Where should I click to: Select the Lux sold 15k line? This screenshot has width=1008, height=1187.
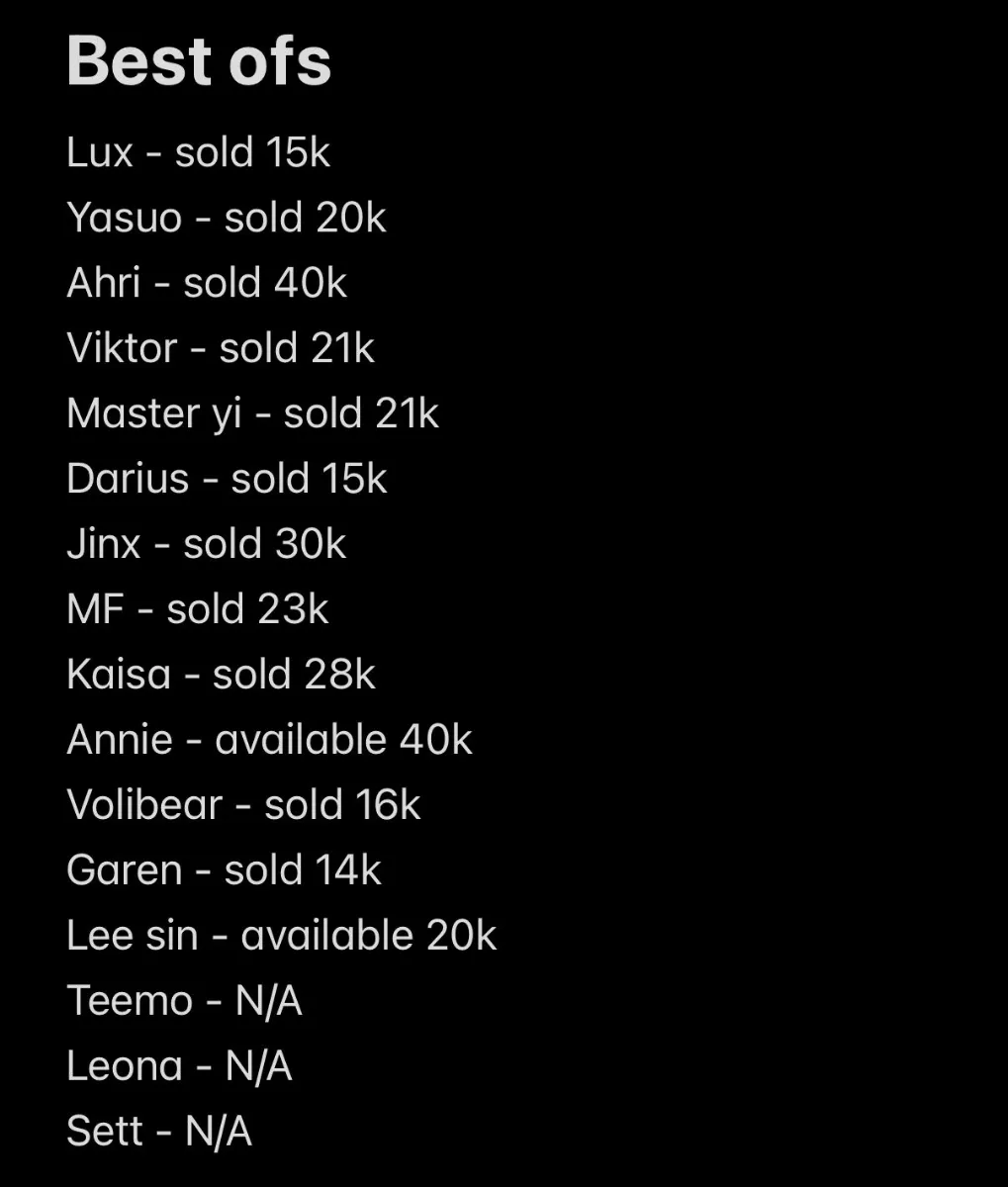[x=198, y=152]
